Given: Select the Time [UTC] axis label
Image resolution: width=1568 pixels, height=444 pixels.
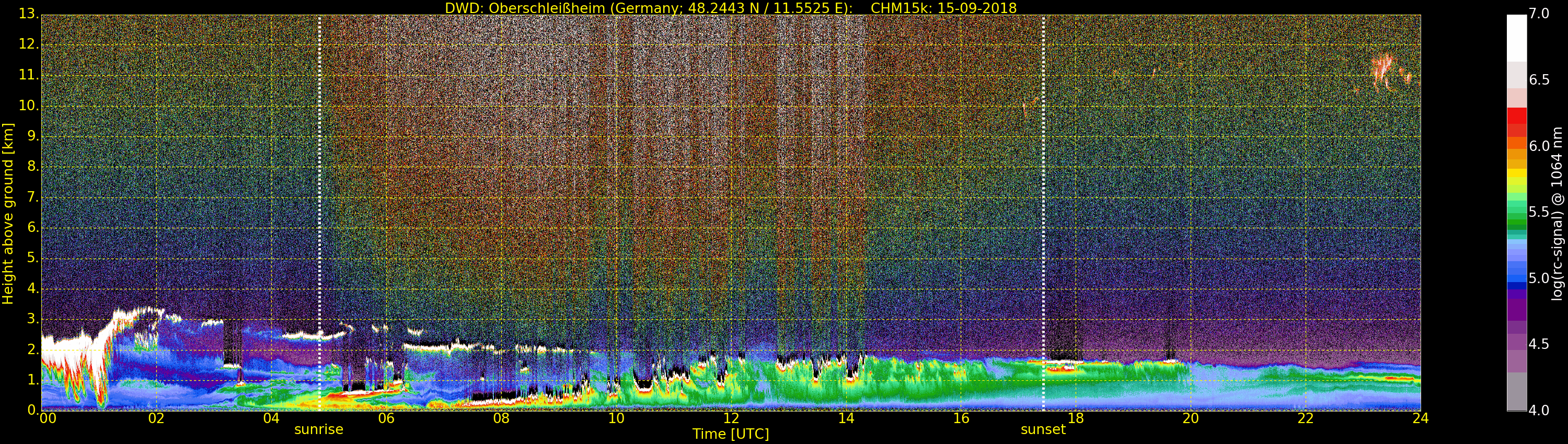Looking at the screenshot, I should [731, 434].
